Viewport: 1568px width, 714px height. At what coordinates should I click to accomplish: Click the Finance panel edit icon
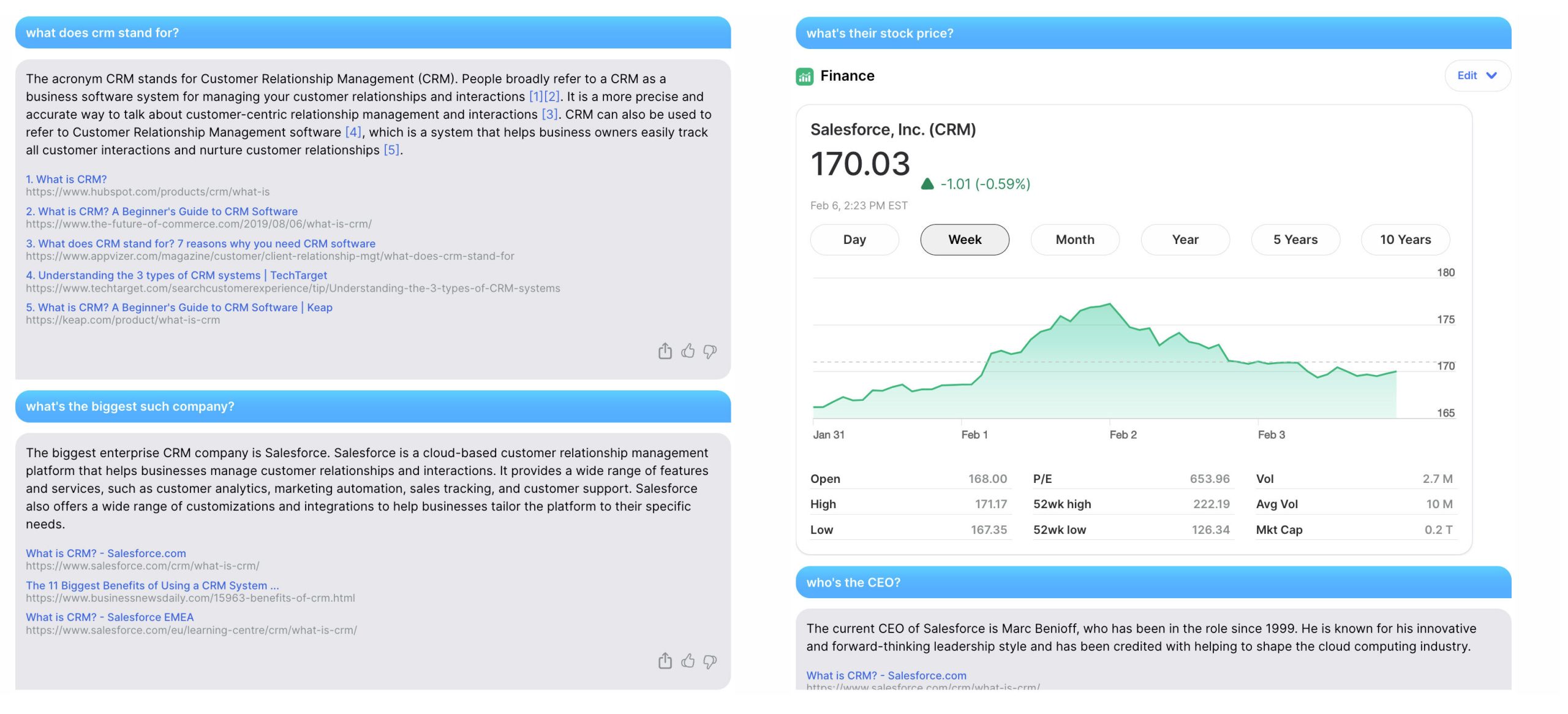pyautogui.click(x=1475, y=75)
